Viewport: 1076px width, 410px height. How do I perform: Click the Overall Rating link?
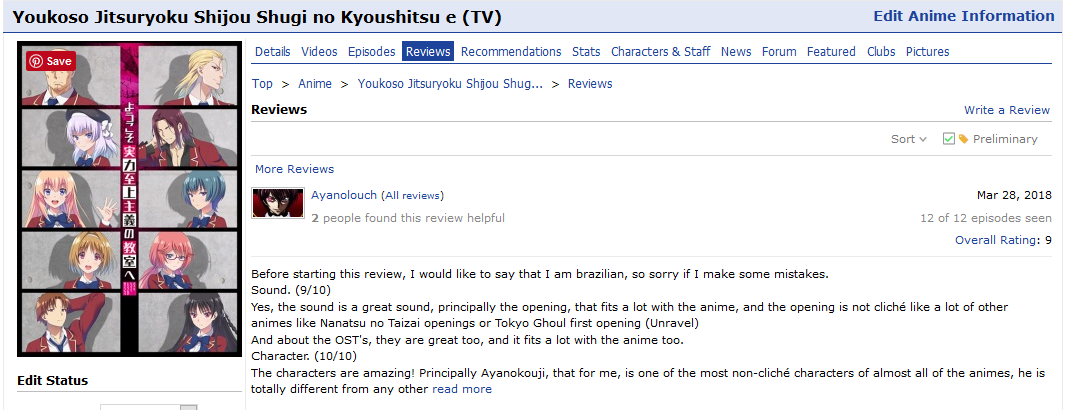point(997,240)
